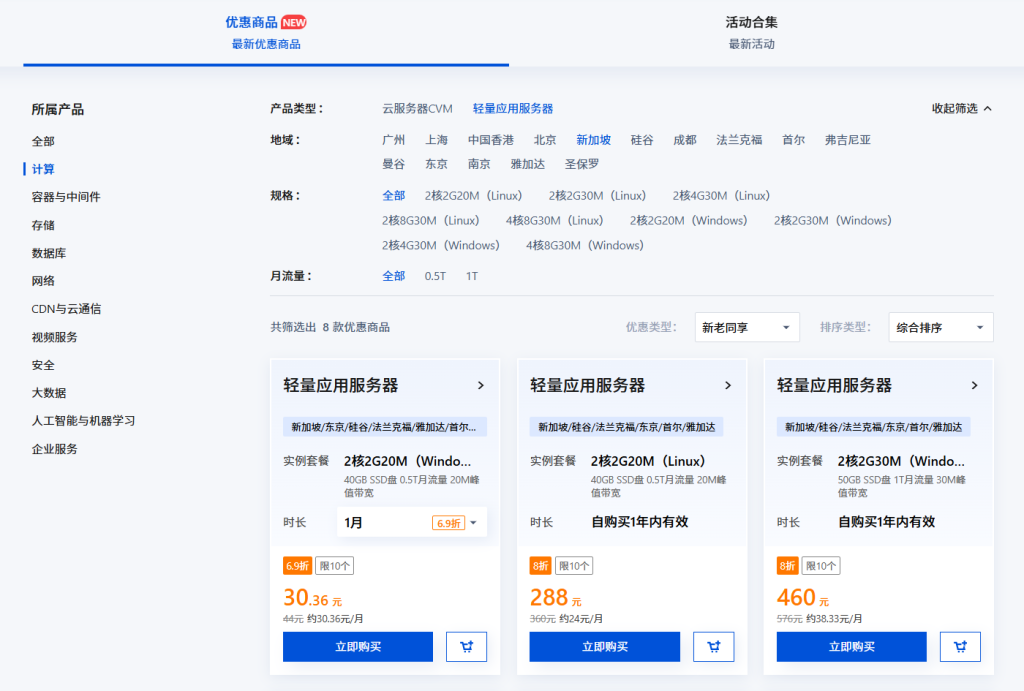Image resolution: width=1024 pixels, height=691 pixels.
Task: Filter region by 雅加达
Action: 528,164
